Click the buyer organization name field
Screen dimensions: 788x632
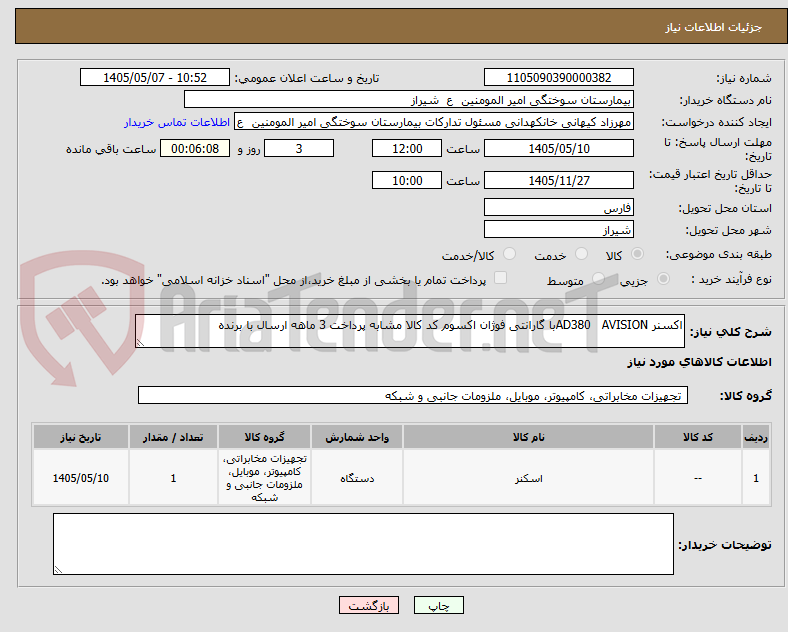[x=409, y=99]
